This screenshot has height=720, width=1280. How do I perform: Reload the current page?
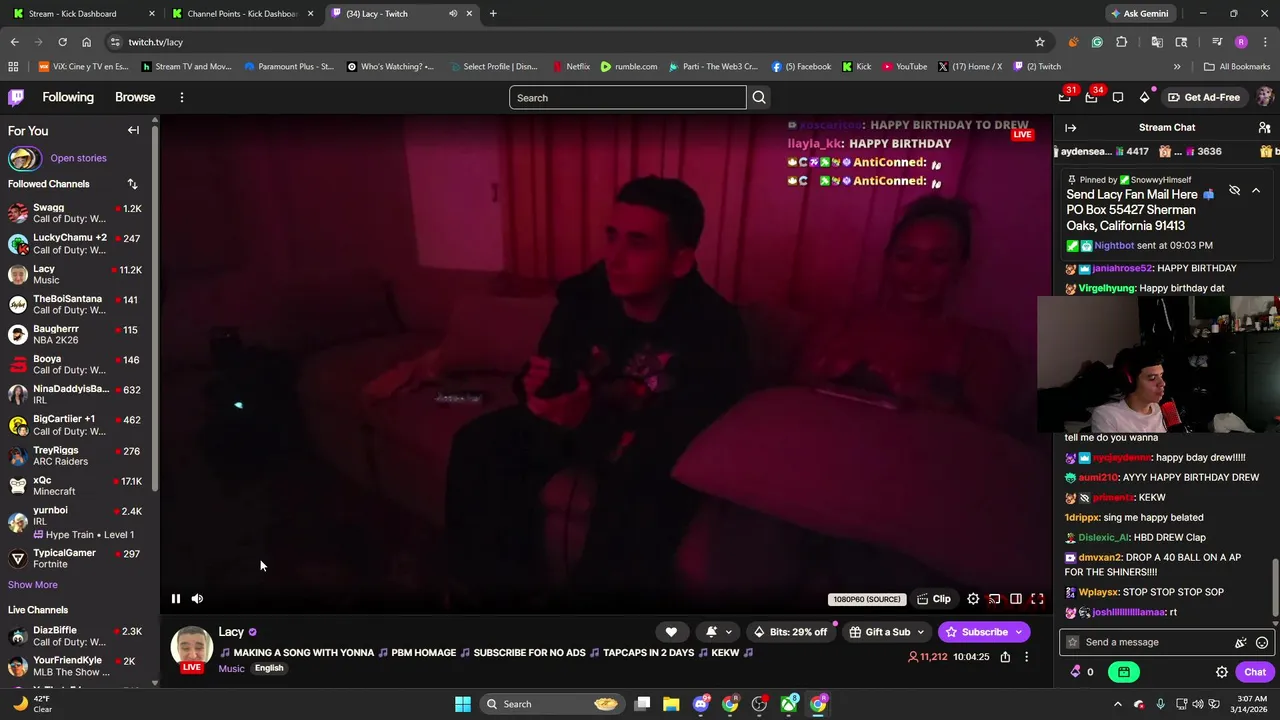click(62, 42)
